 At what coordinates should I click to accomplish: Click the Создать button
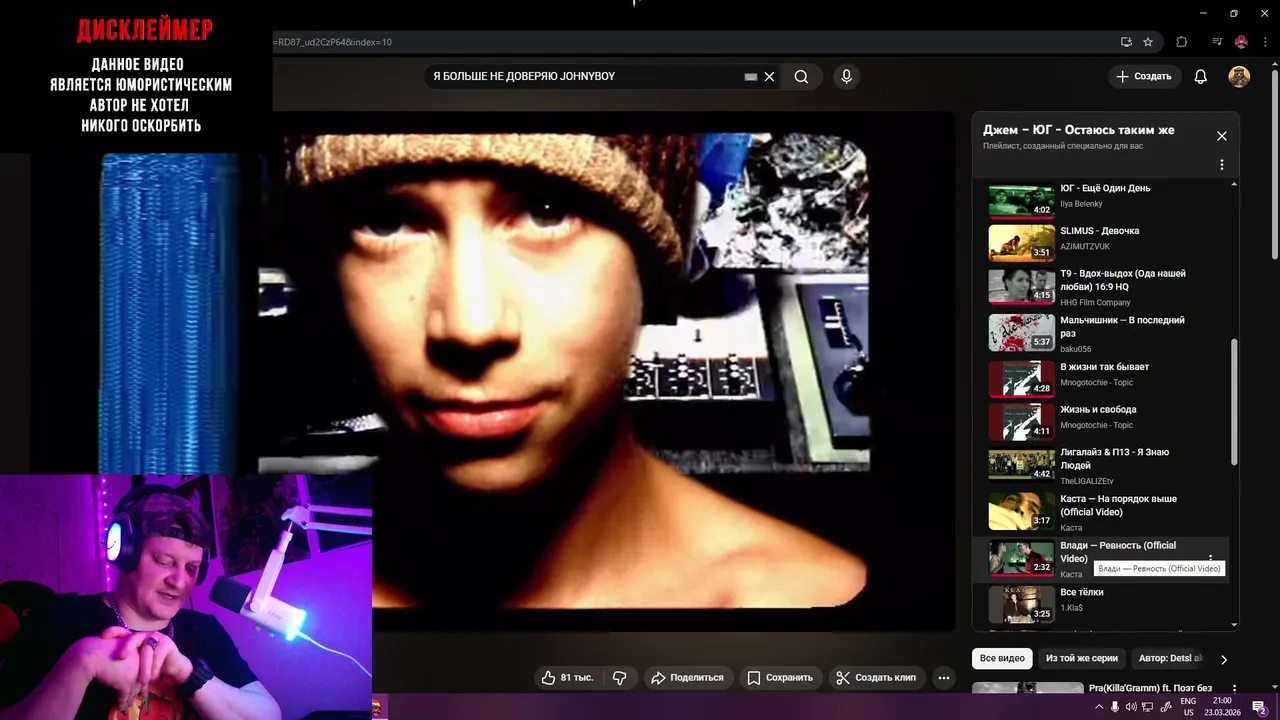(1144, 77)
